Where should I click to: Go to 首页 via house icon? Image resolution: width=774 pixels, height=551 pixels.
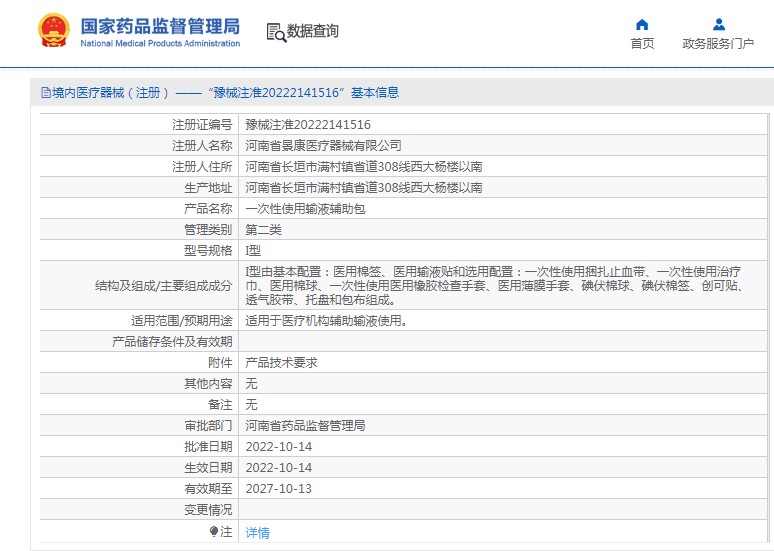click(x=642, y=24)
